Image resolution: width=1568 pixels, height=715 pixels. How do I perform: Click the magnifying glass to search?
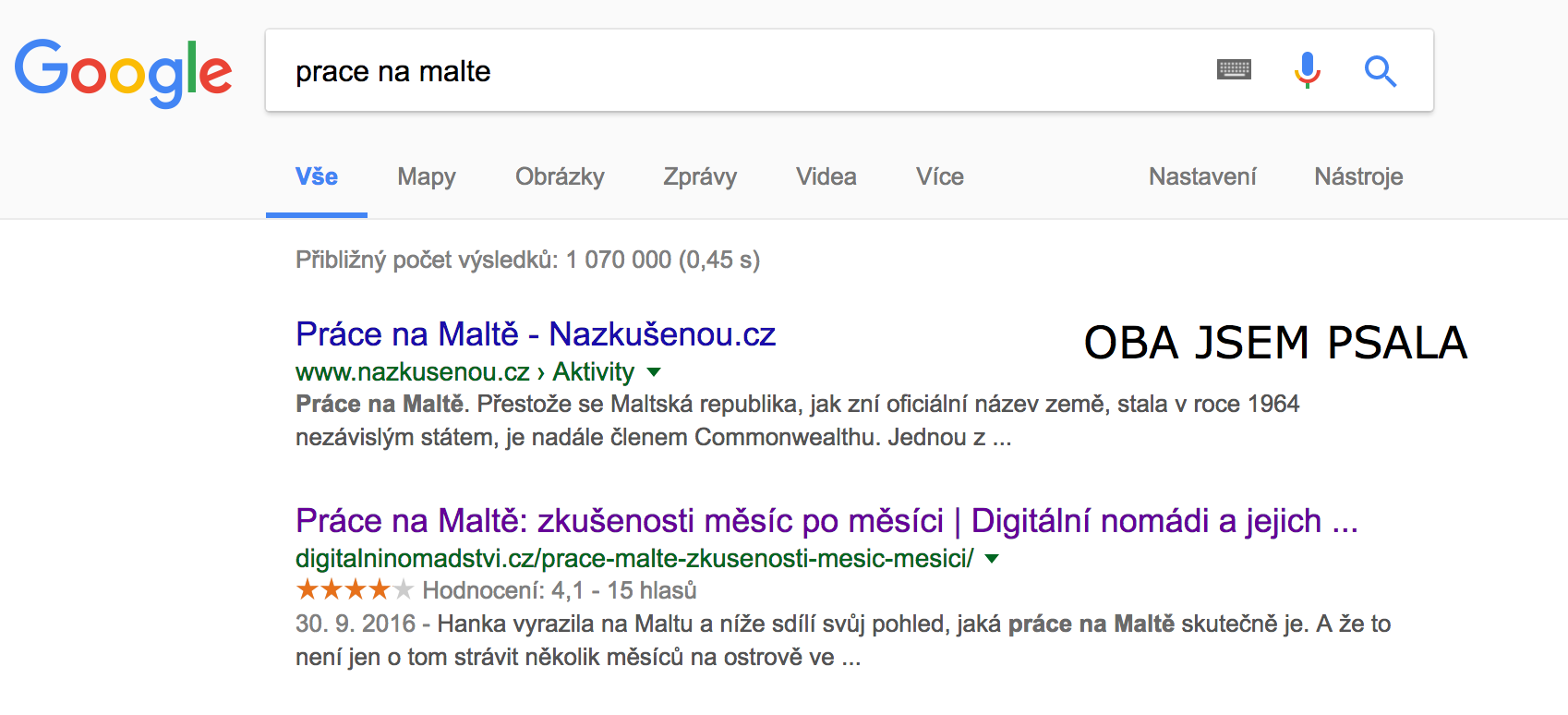[x=1380, y=71]
